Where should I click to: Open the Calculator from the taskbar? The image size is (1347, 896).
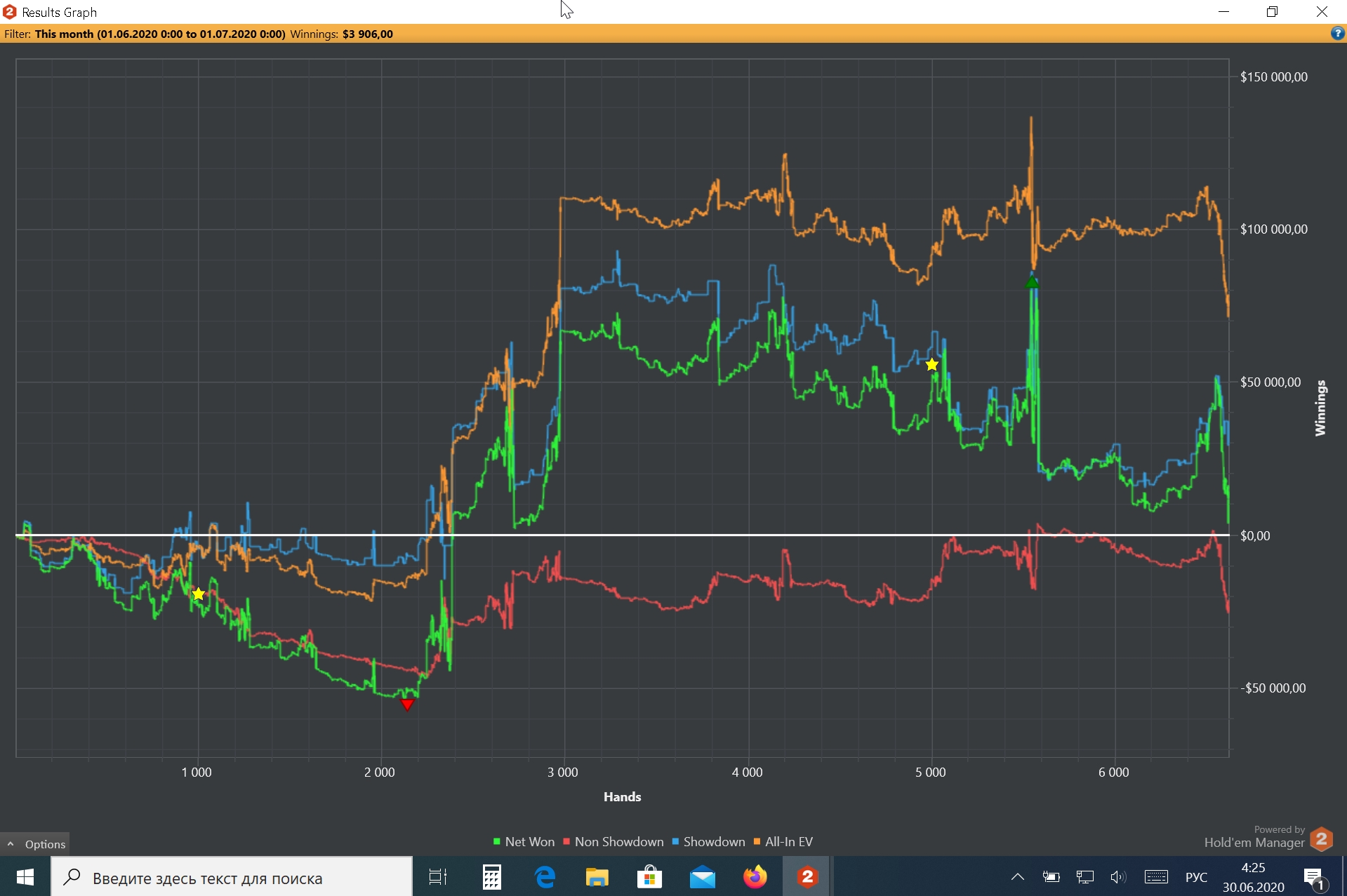491,877
